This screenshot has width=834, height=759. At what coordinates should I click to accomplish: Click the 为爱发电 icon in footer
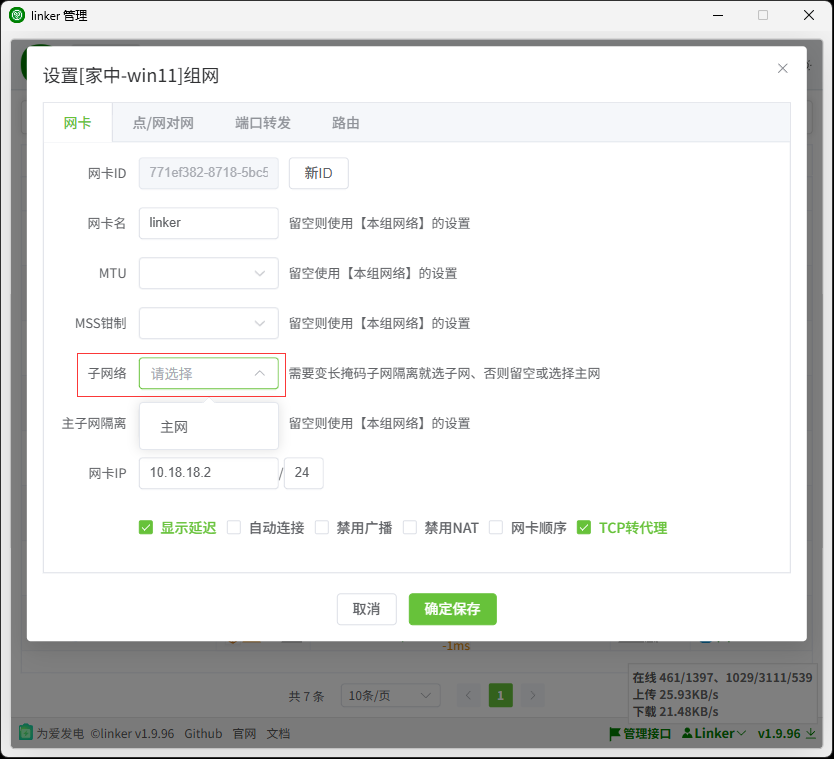26,733
